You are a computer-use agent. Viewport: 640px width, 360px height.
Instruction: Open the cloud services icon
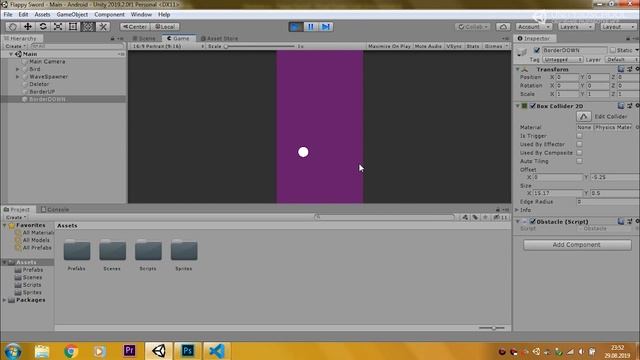(x=503, y=27)
